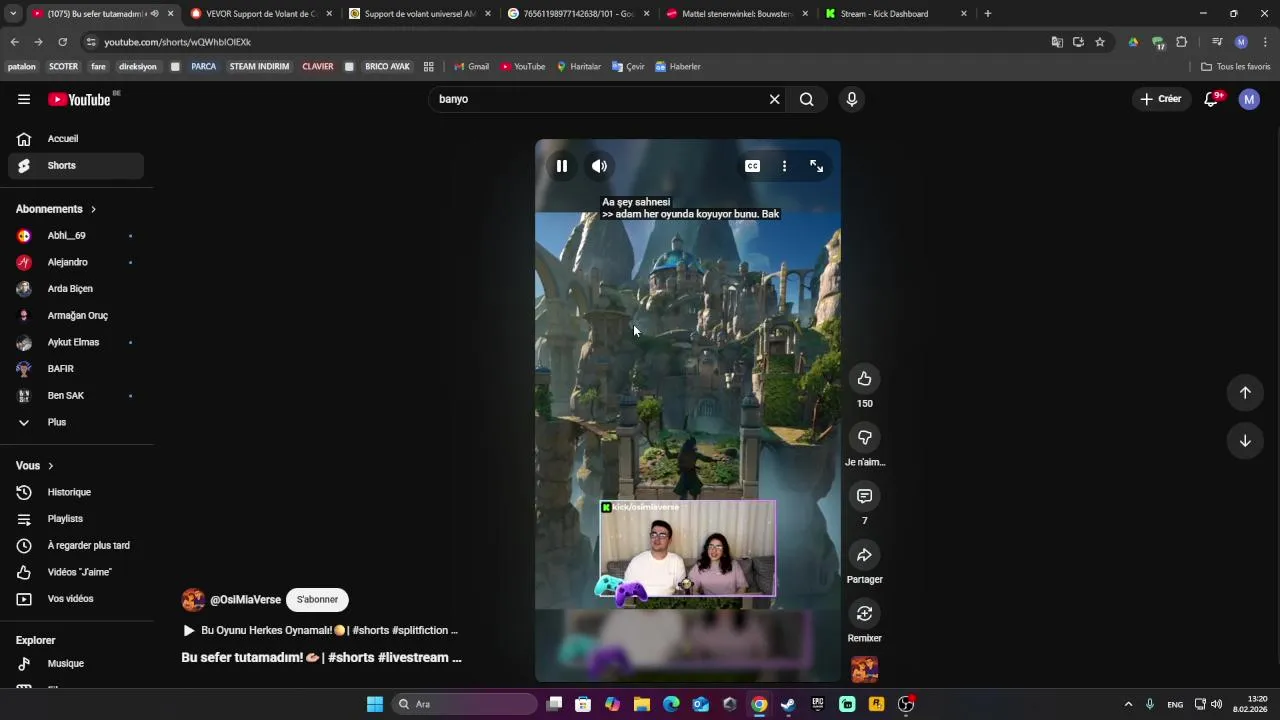1280x720 pixels.
Task: Open the account avatar menu
Action: (x=1249, y=99)
